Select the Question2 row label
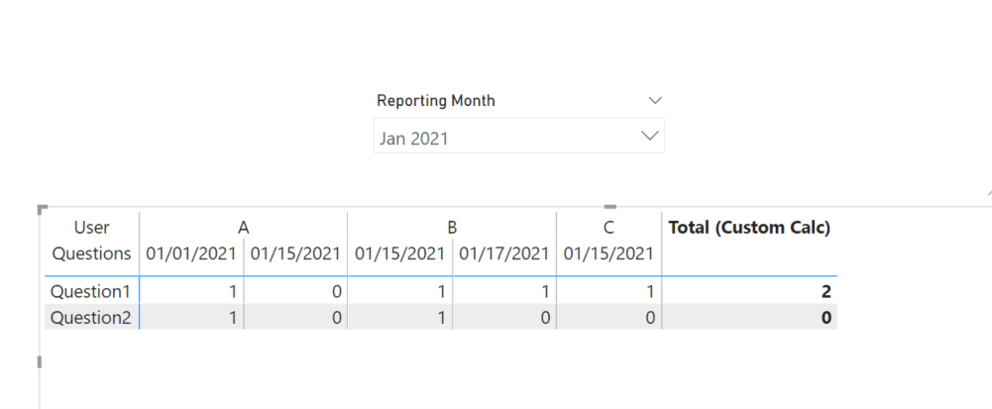The image size is (992, 409). point(91,318)
